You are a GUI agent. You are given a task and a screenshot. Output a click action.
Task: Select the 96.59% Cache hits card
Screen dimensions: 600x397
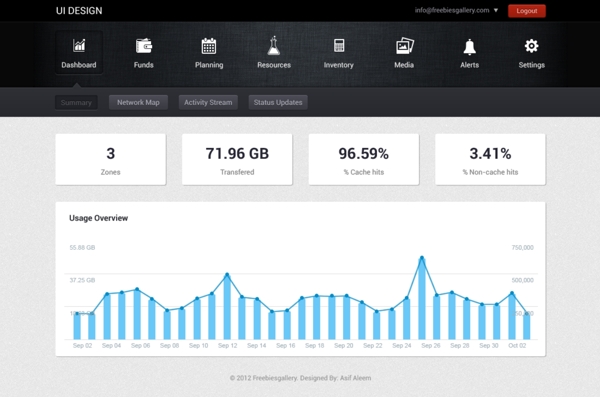click(x=364, y=159)
